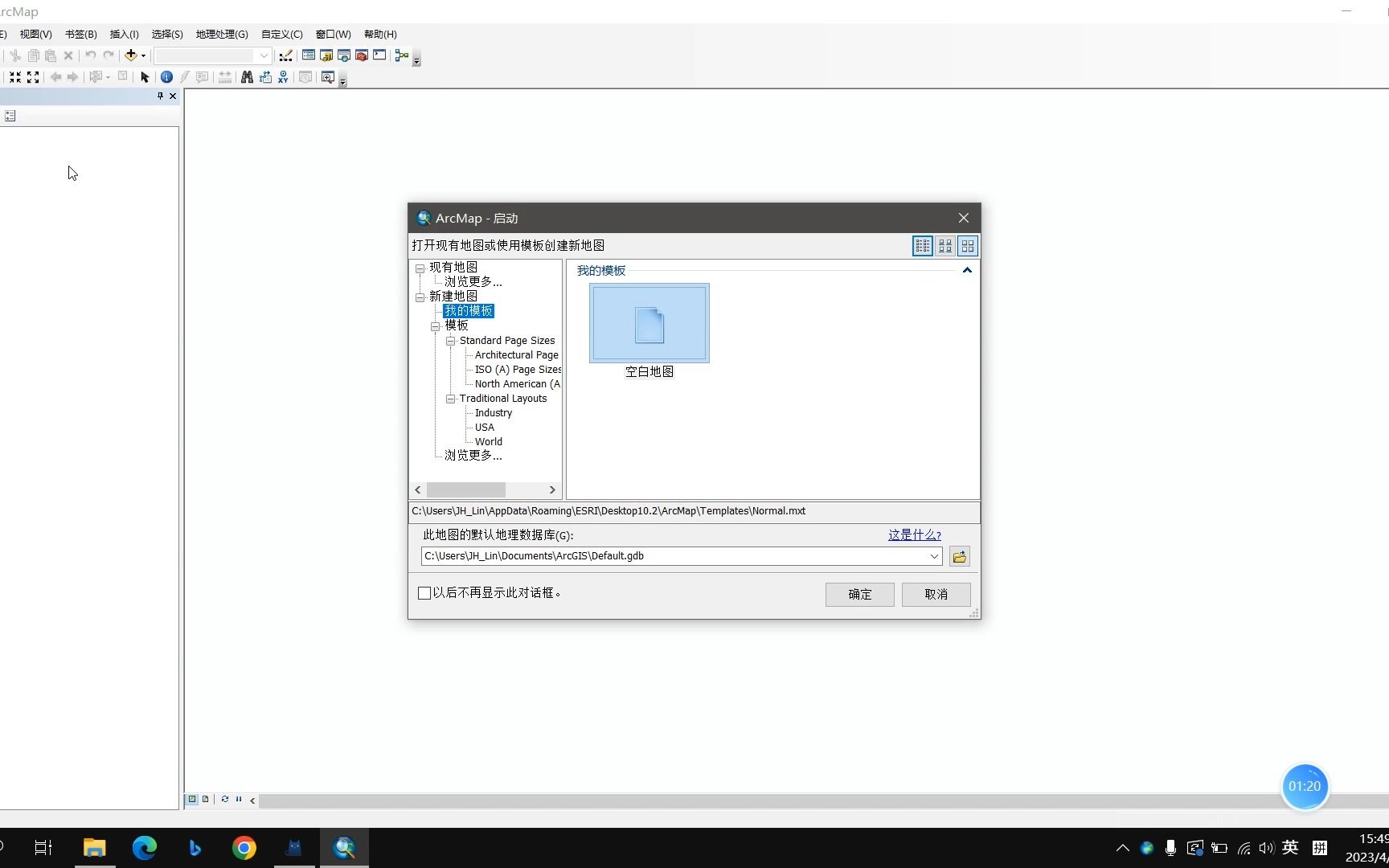Open Standard toolbar options overflow arrow
This screenshot has width=1389, height=868.
point(416,59)
